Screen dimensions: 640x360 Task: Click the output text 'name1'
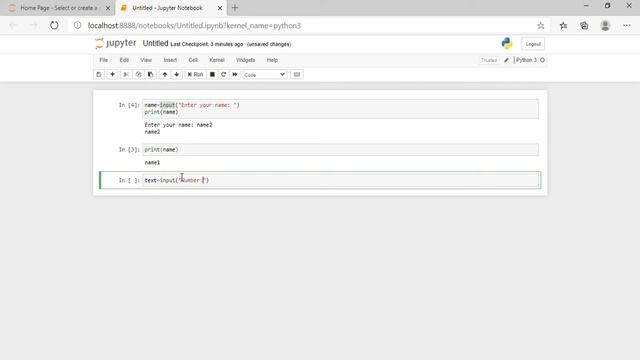click(x=152, y=162)
